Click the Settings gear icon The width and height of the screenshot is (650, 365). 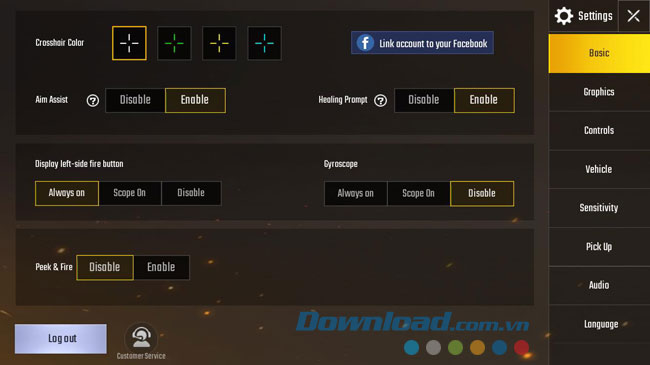click(564, 16)
